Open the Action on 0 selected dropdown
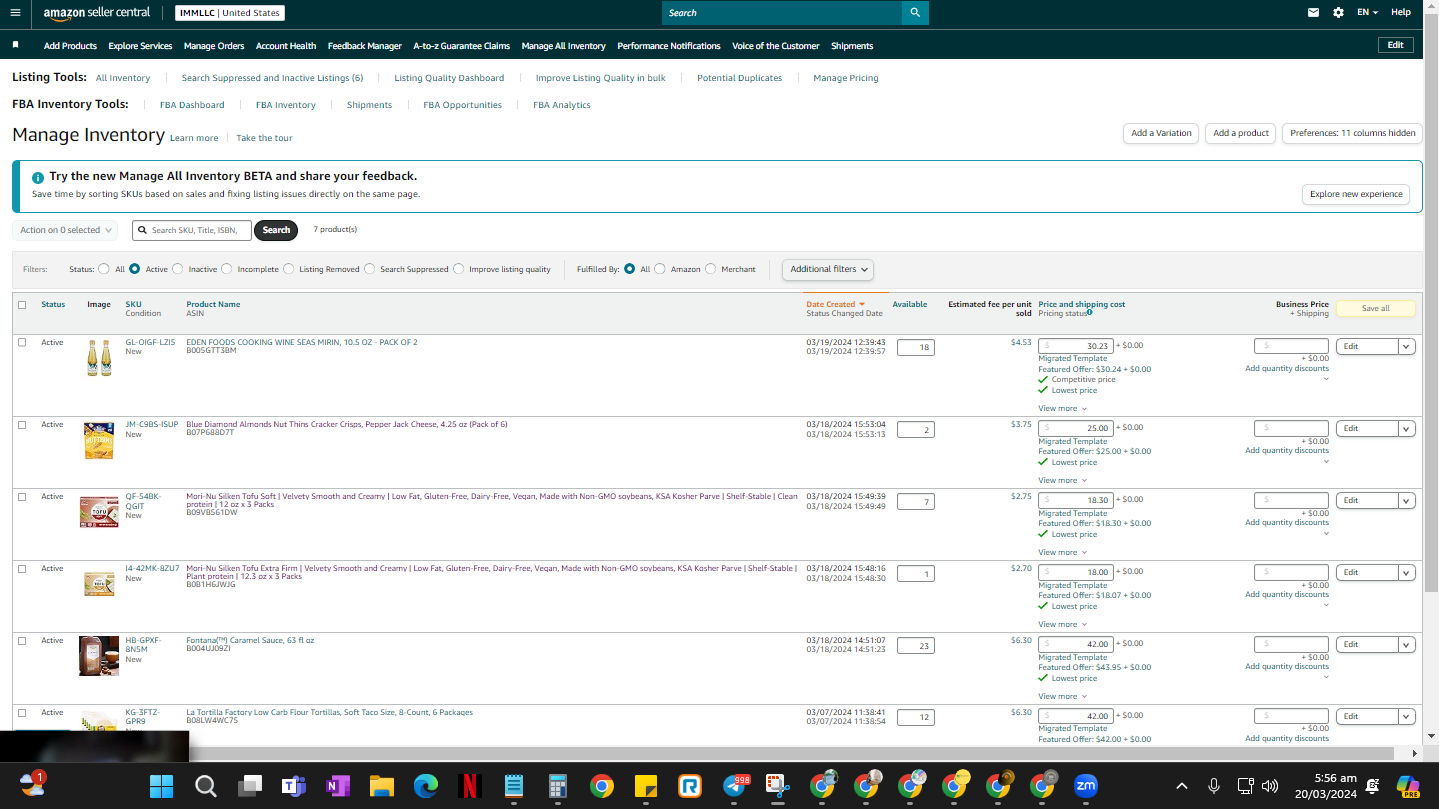 point(65,230)
